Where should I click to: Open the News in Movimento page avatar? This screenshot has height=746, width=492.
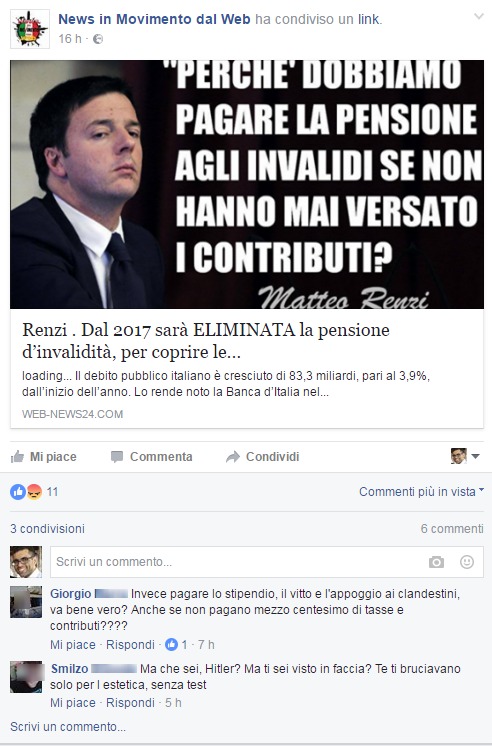click(x=30, y=29)
